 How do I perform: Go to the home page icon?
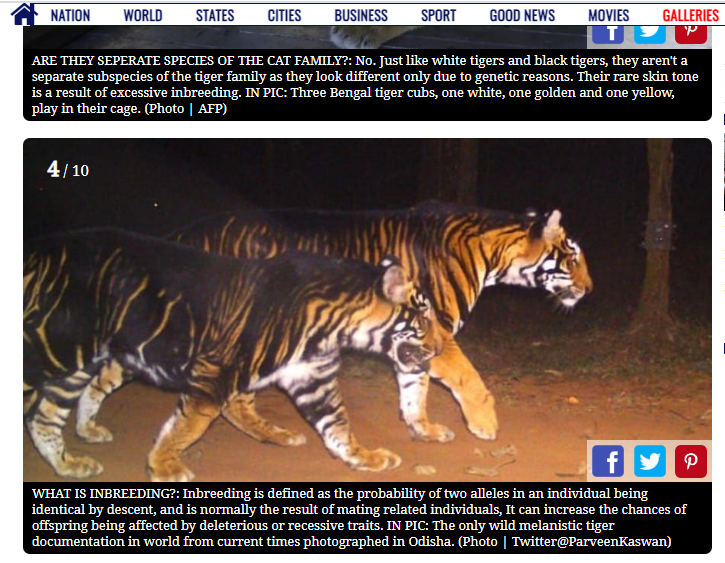tap(24, 14)
